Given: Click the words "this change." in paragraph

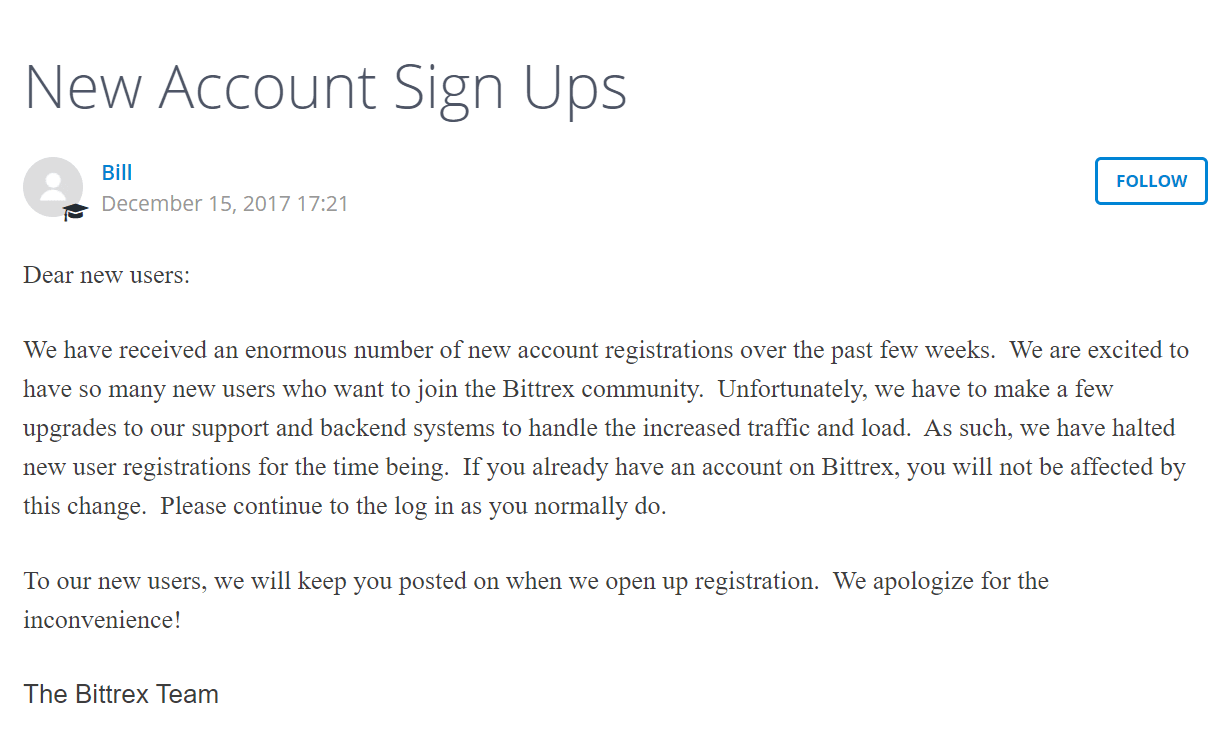Looking at the screenshot, I should [x=86, y=506].
